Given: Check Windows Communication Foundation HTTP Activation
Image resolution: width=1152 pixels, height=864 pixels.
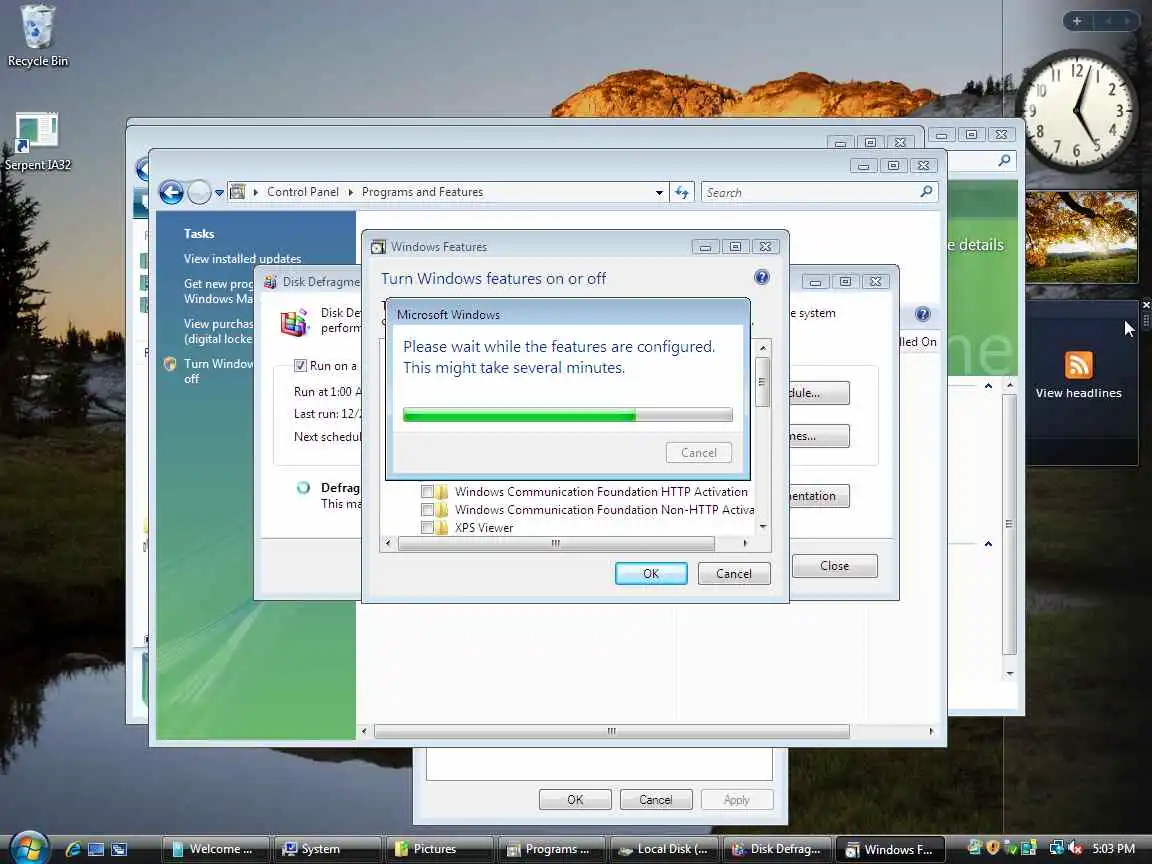Looking at the screenshot, I should [x=427, y=492].
